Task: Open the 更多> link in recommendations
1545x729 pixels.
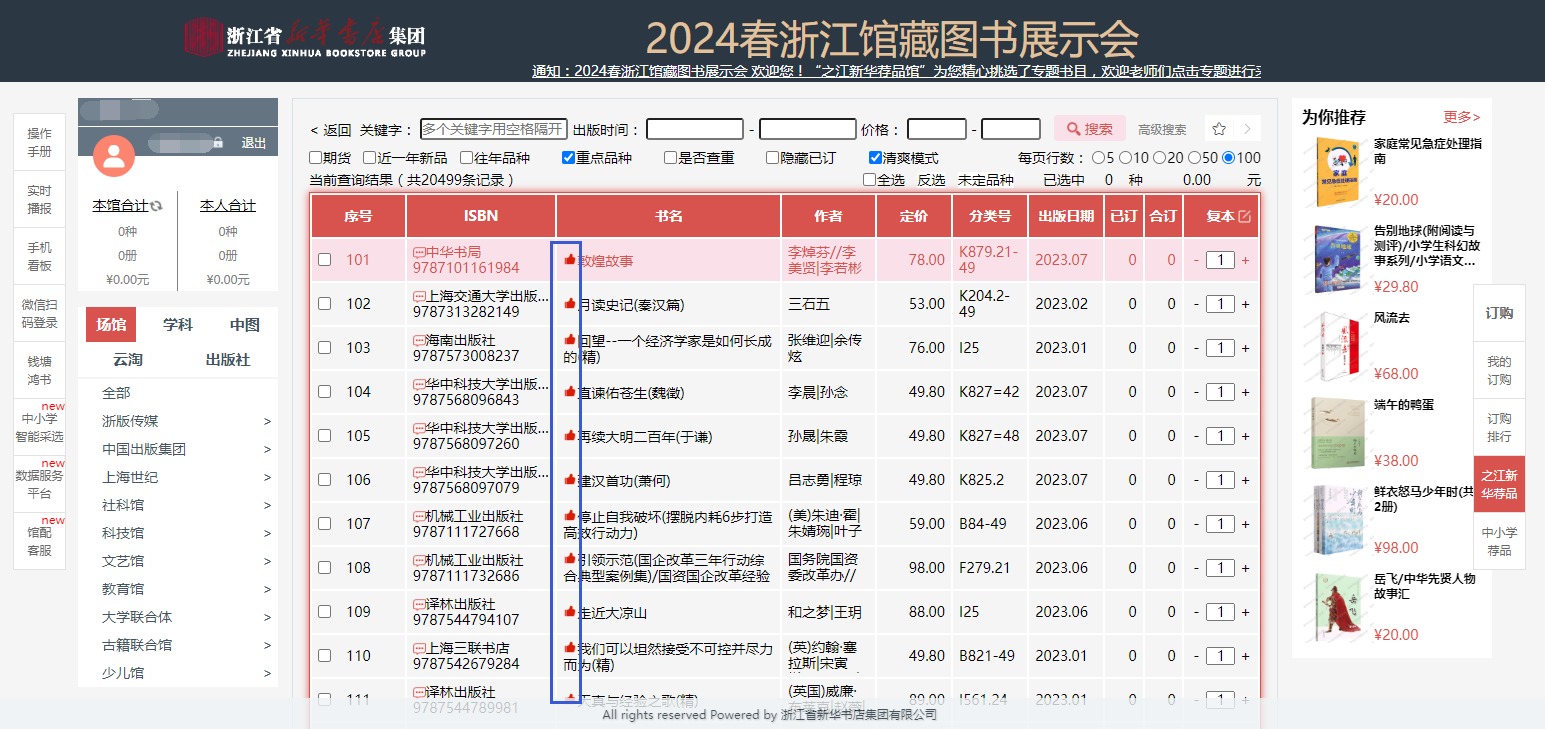Action: 1461,117
